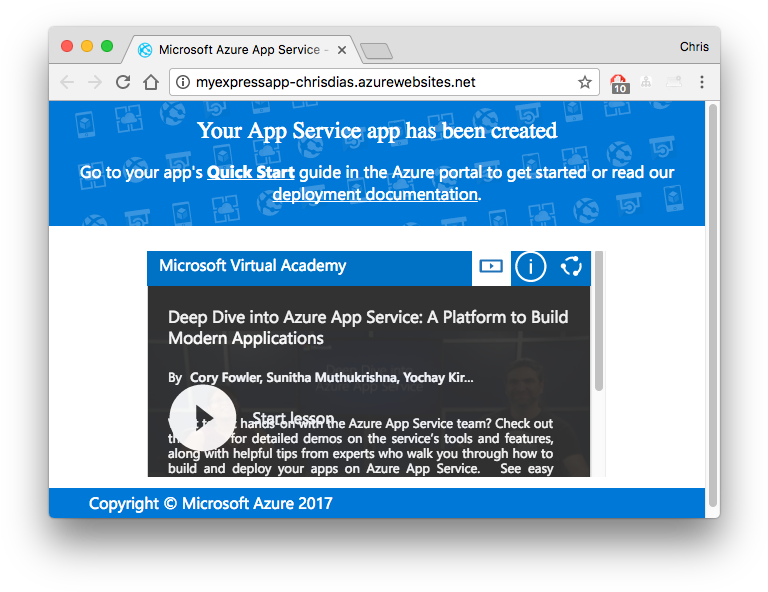Click the Azure favicon on the browser tab
Image resolution: width=768 pixels, height=592 pixels.
click(x=145, y=50)
